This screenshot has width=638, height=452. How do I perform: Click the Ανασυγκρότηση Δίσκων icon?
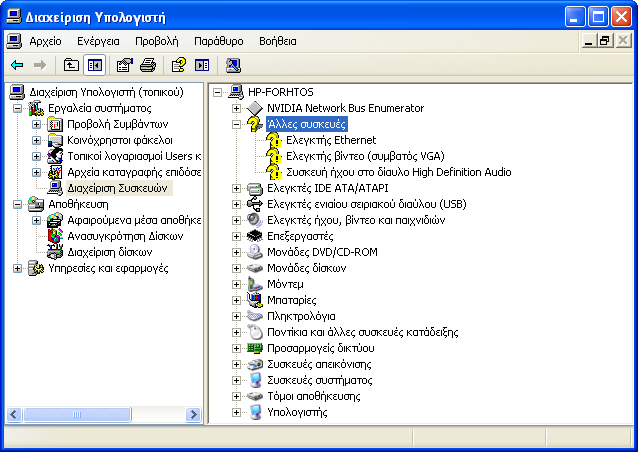point(55,236)
